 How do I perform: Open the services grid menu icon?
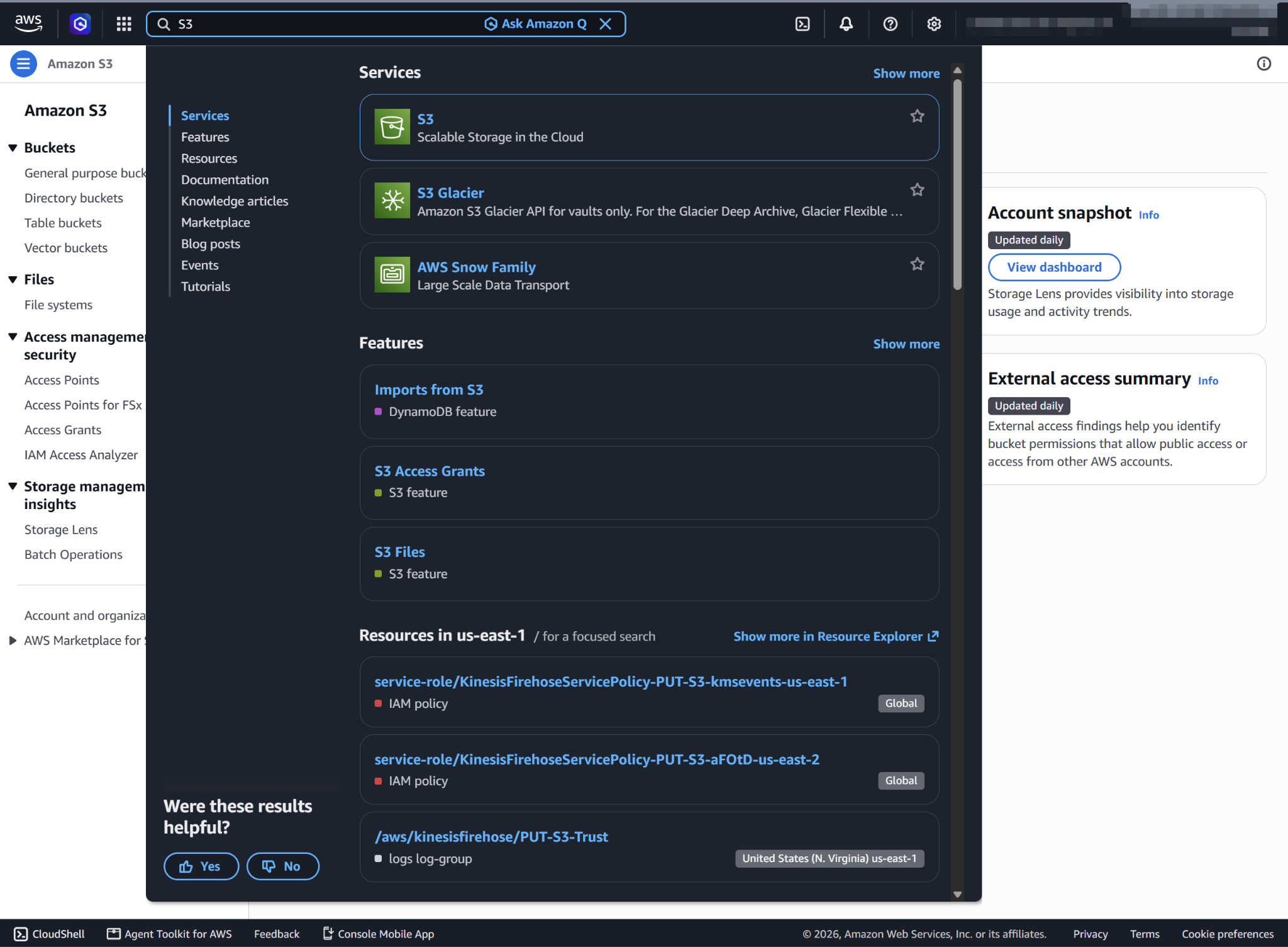[124, 24]
